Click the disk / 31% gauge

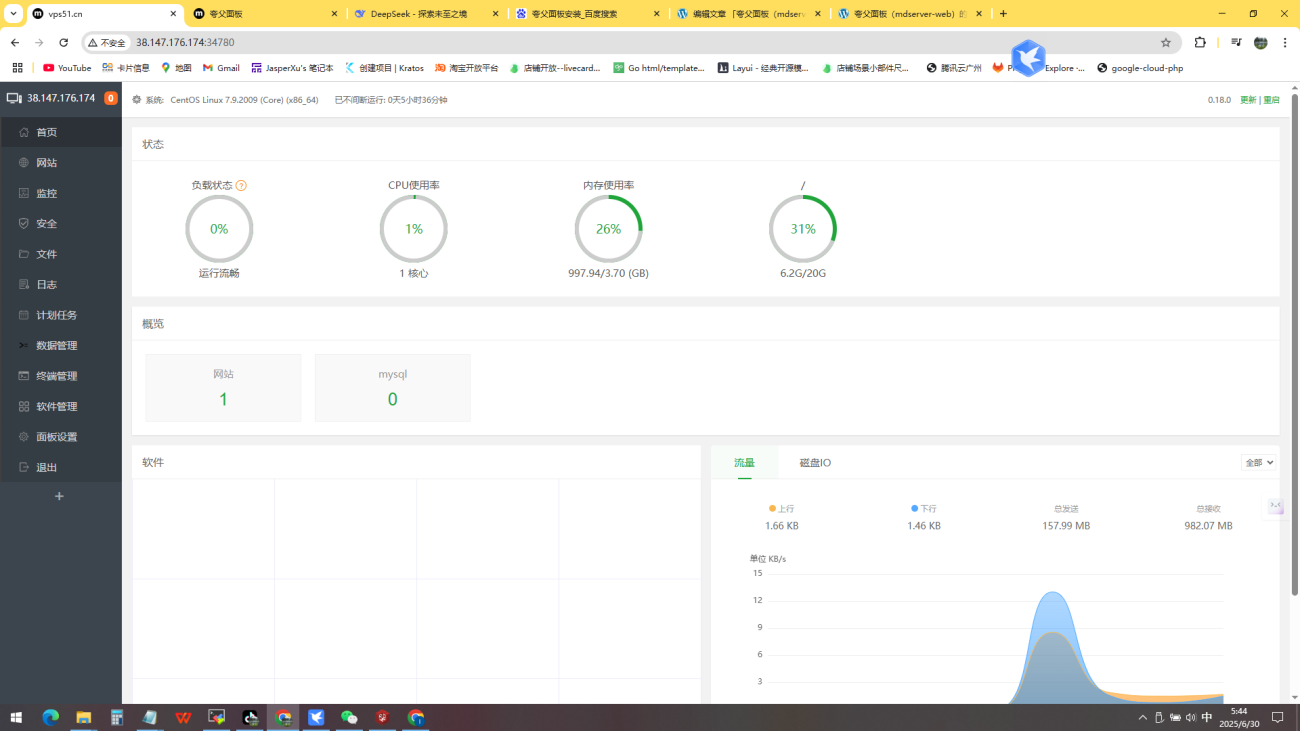[803, 229]
